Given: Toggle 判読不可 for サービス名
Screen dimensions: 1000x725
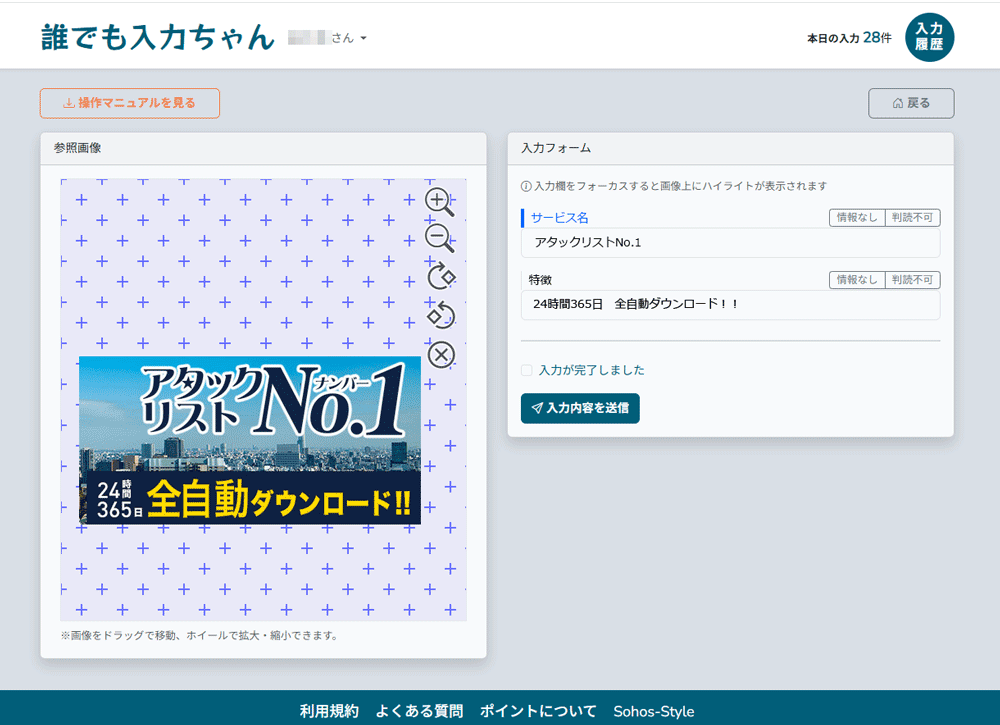Looking at the screenshot, I should [x=912, y=218].
